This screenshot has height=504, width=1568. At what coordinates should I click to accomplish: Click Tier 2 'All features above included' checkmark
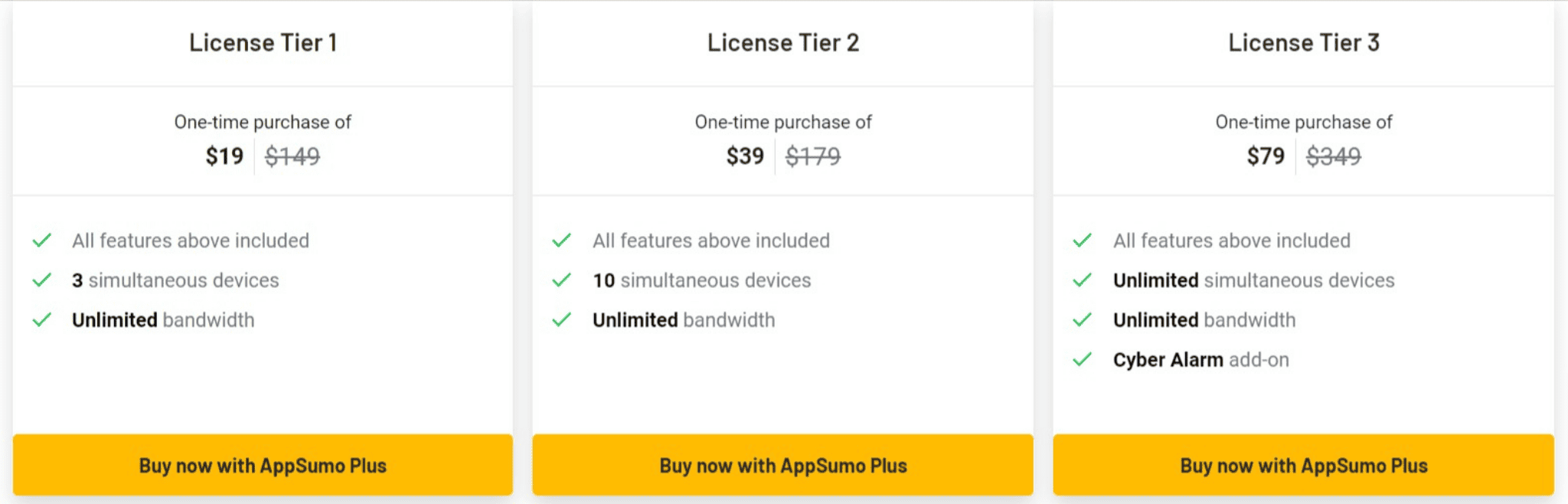pos(562,241)
